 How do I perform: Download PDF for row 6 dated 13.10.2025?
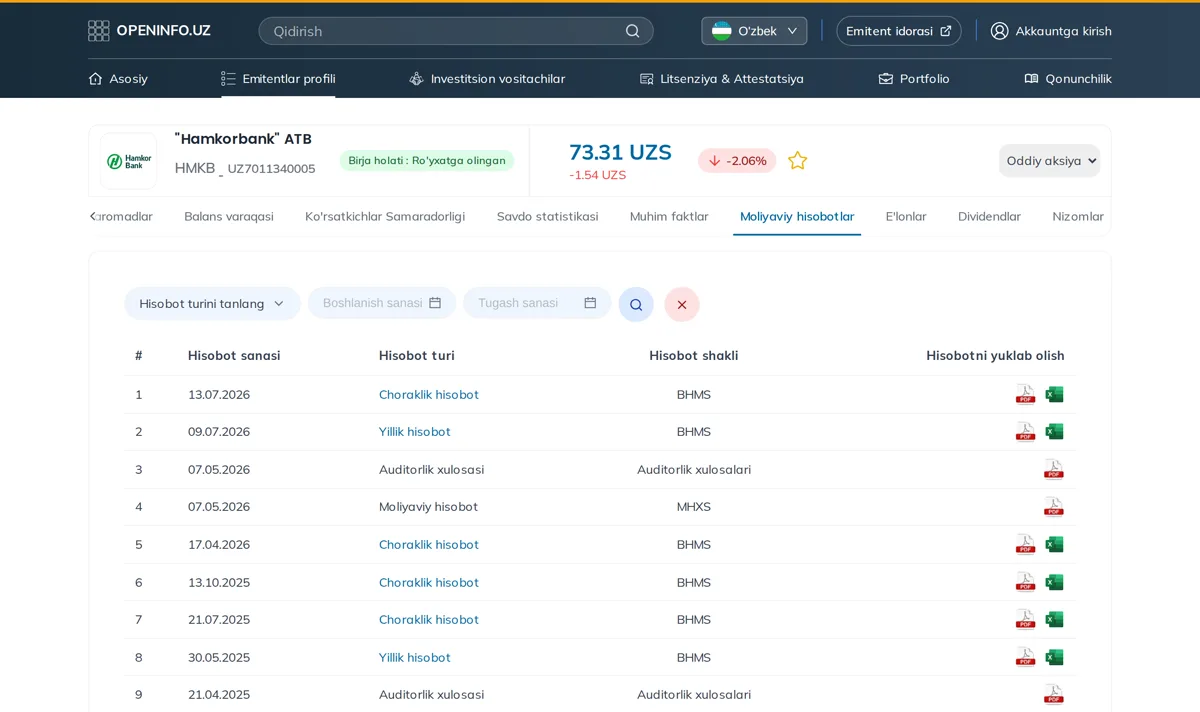point(1025,582)
